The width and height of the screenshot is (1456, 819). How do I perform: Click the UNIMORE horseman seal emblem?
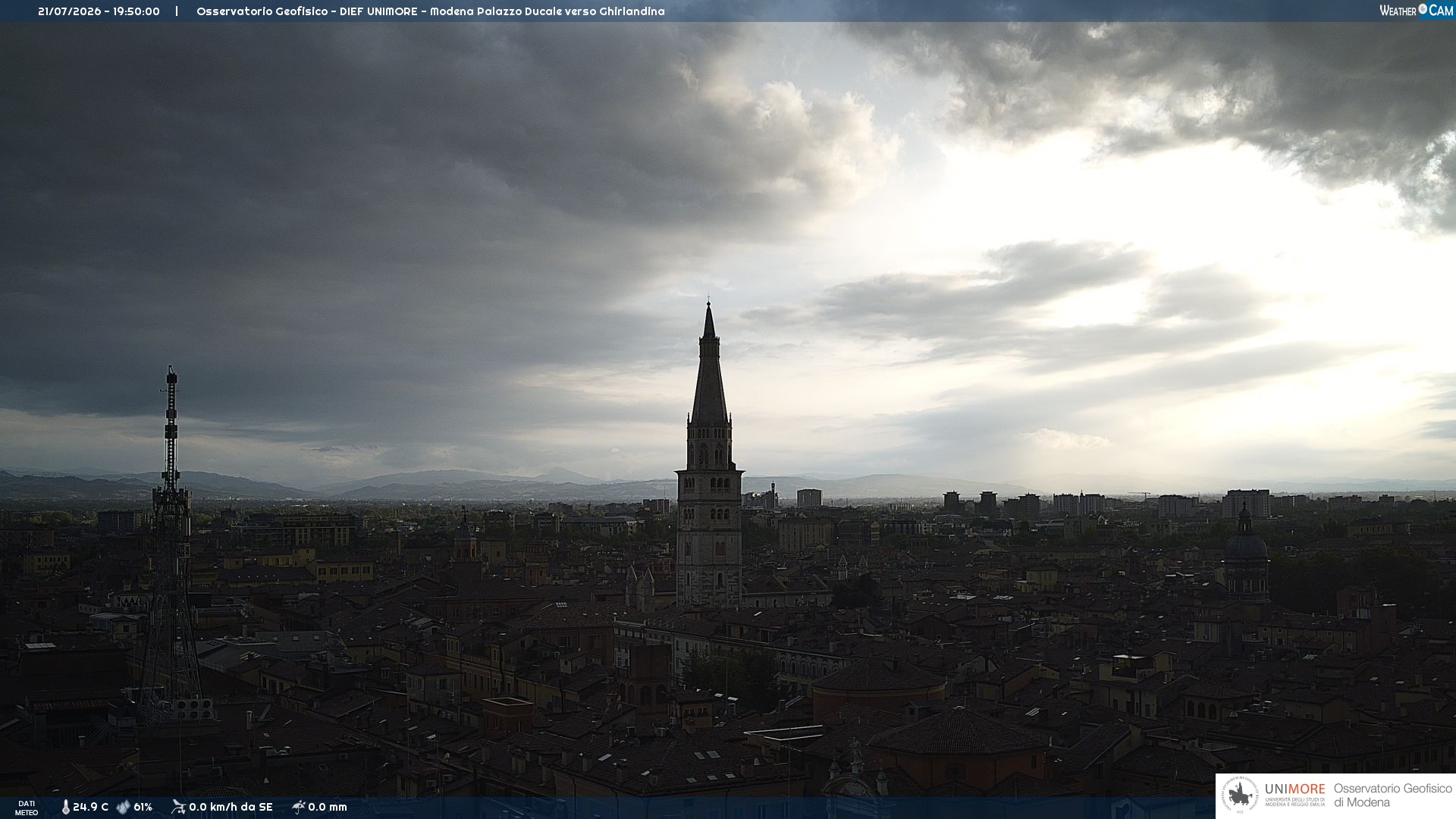point(1240,795)
